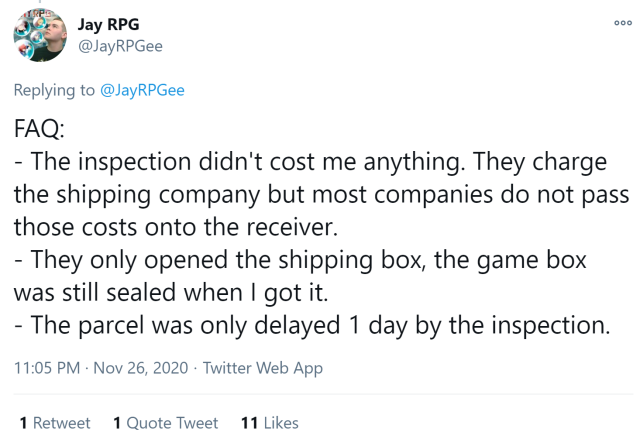Screen dimensions: 640x446
Task: Open the Twitter Web App source link
Action: click(263, 368)
